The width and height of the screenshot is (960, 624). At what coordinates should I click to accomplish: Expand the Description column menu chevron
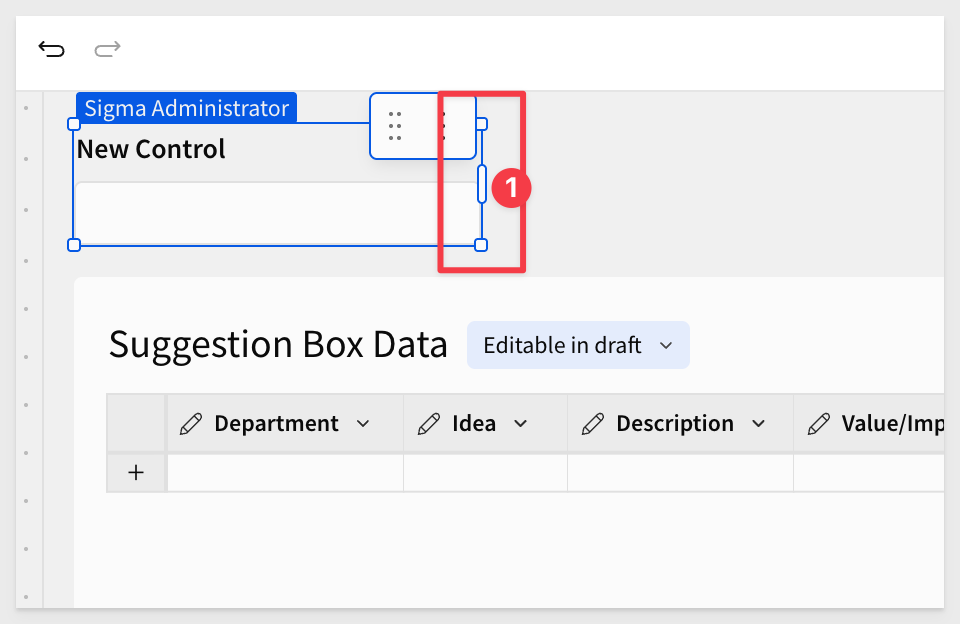(759, 424)
